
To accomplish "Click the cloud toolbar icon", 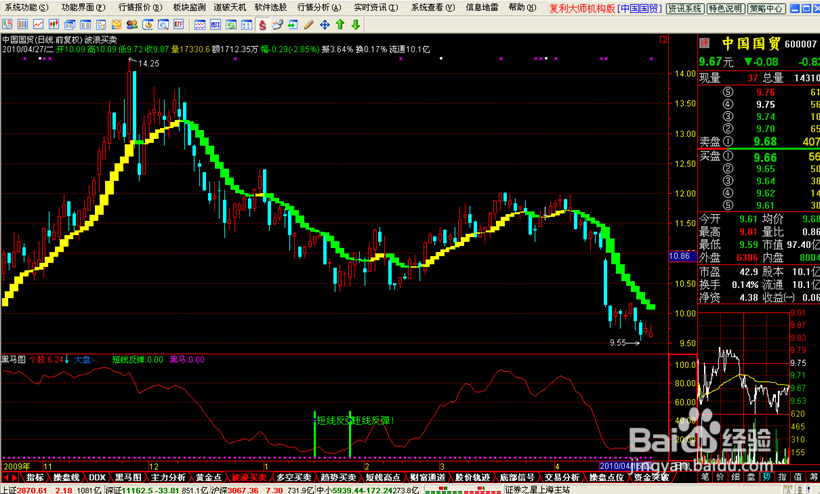I will (x=278, y=25).
